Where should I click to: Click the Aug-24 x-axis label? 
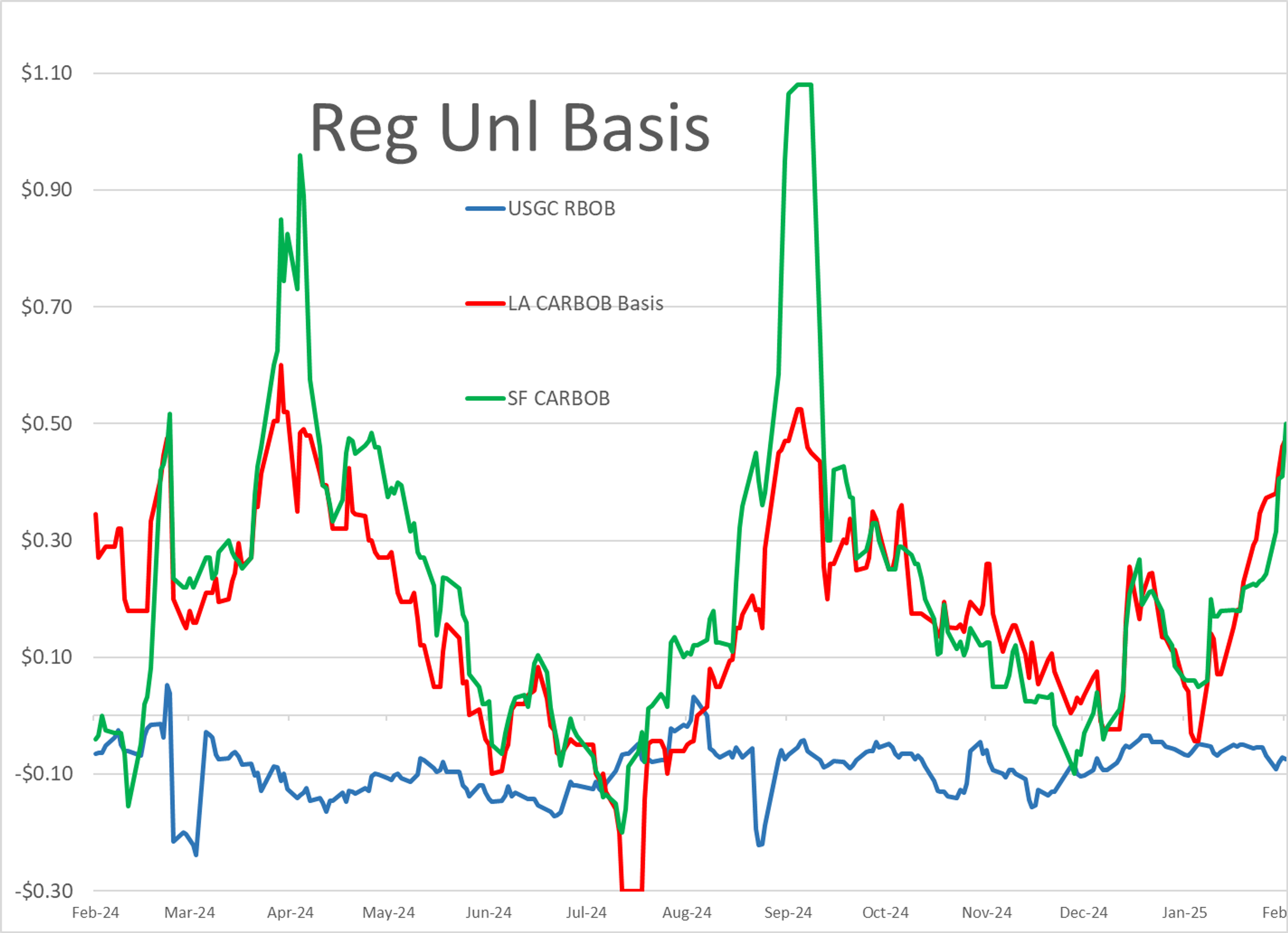(687, 913)
